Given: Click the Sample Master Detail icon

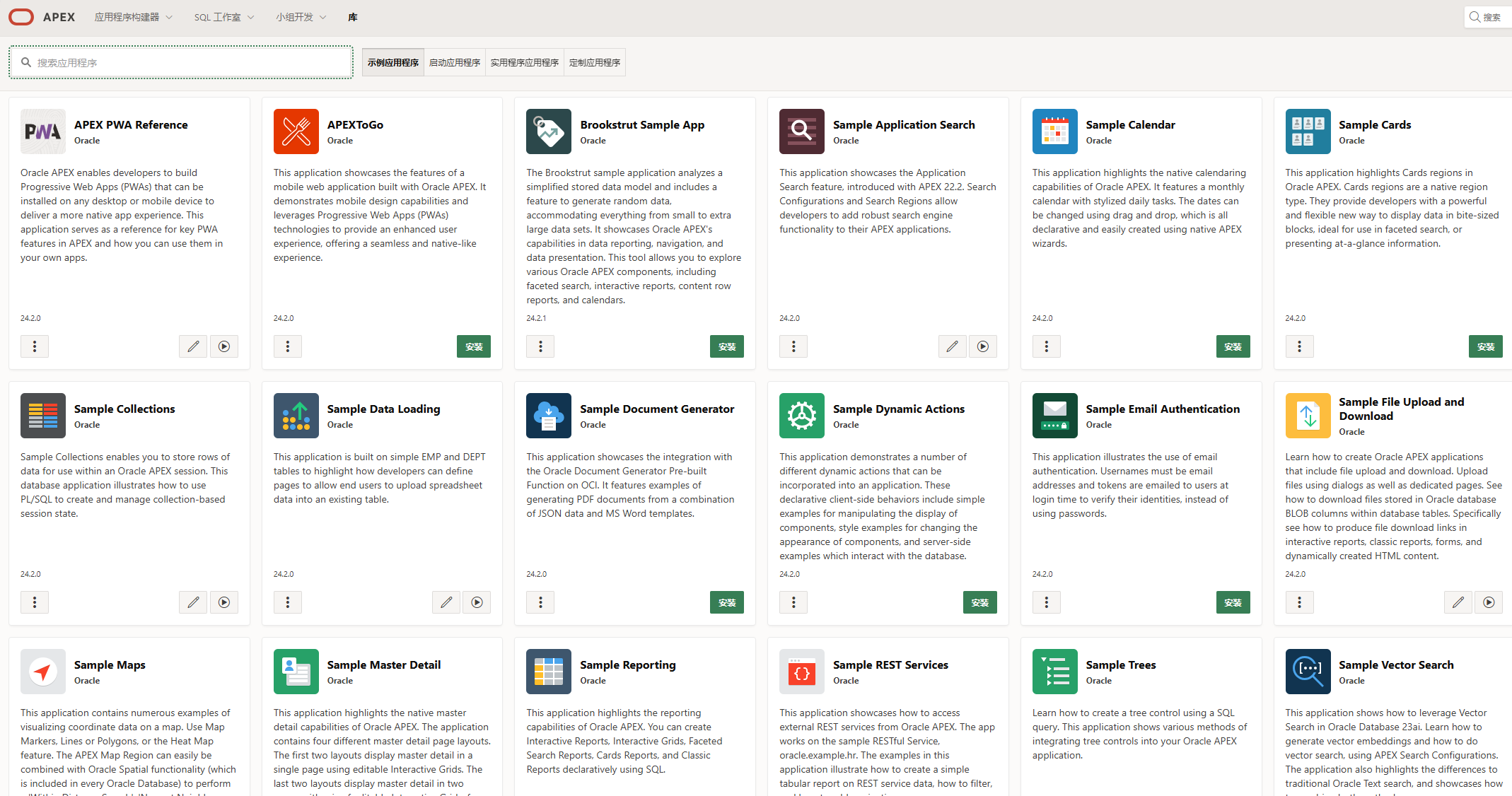Looking at the screenshot, I should click(296, 672).
